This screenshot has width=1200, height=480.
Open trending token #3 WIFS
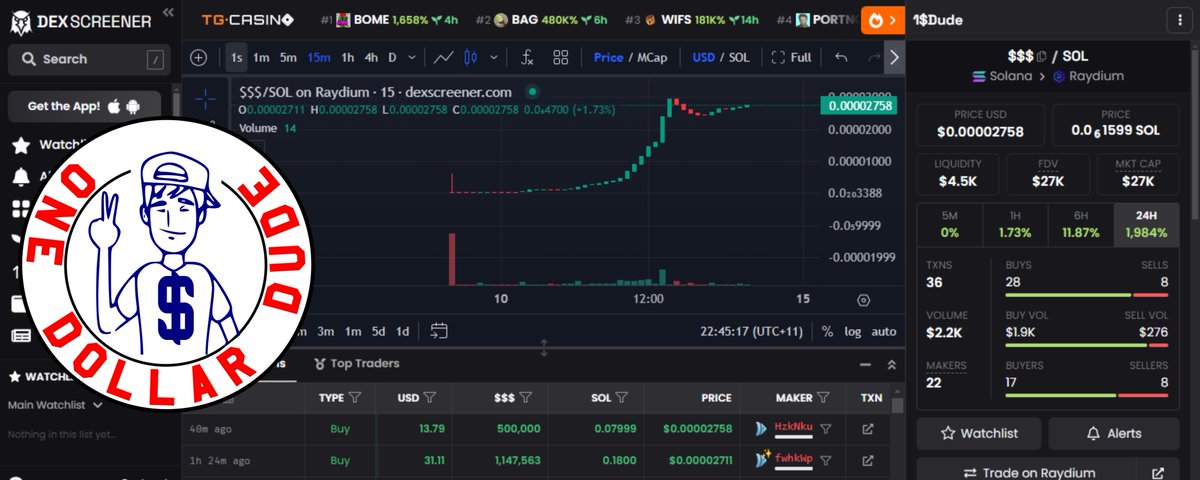[x=692, y=19]
